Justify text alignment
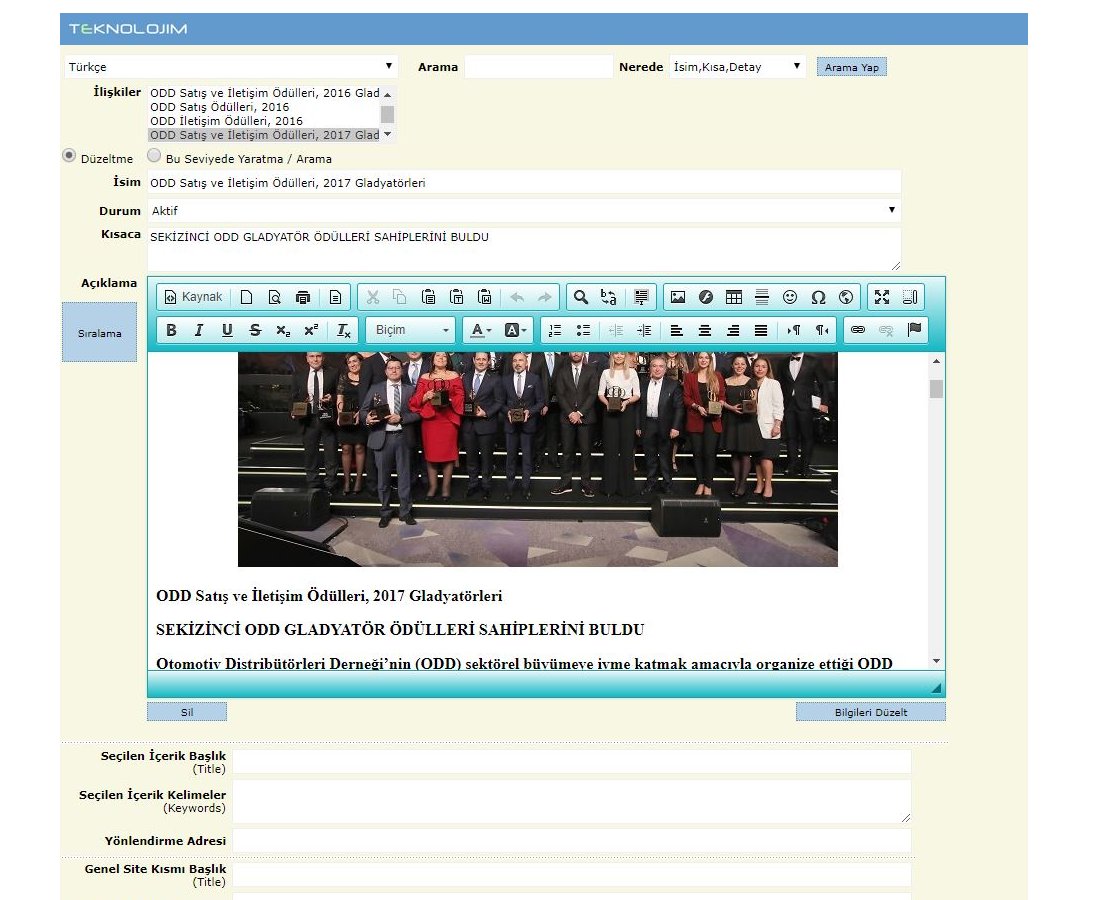 coord(761,330)
